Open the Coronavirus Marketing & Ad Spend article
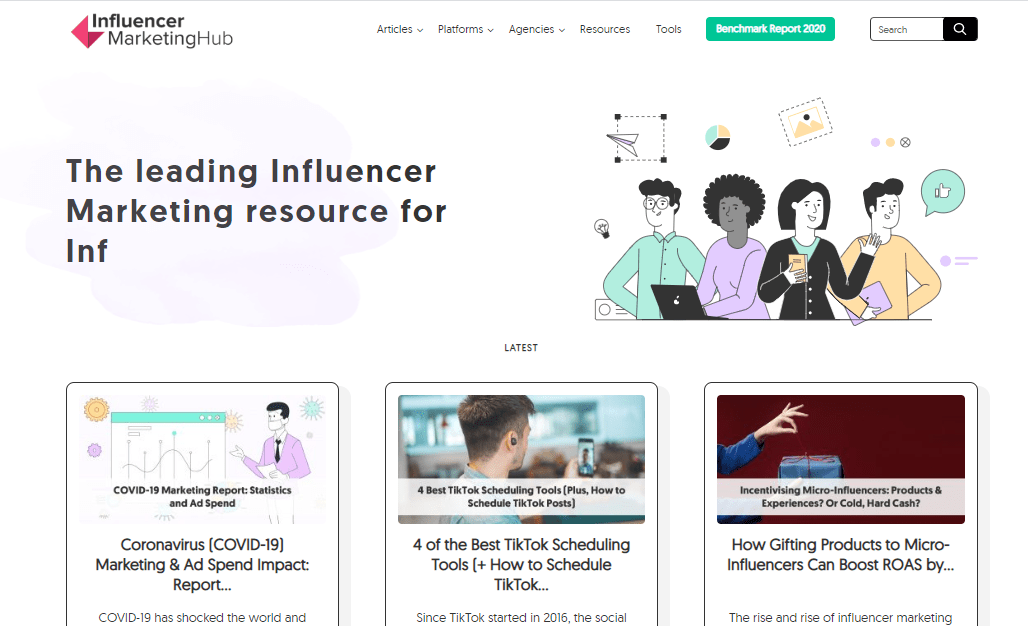Image resolution: width=1028 pixels, height=626 pixels. pyautogui.click(x=202, y=564)
